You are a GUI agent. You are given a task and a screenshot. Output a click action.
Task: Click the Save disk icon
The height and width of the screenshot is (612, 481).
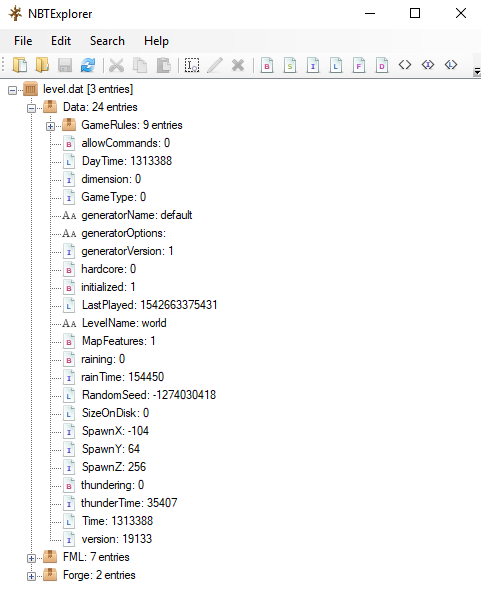pyautogui.click(x=65, y=65)
